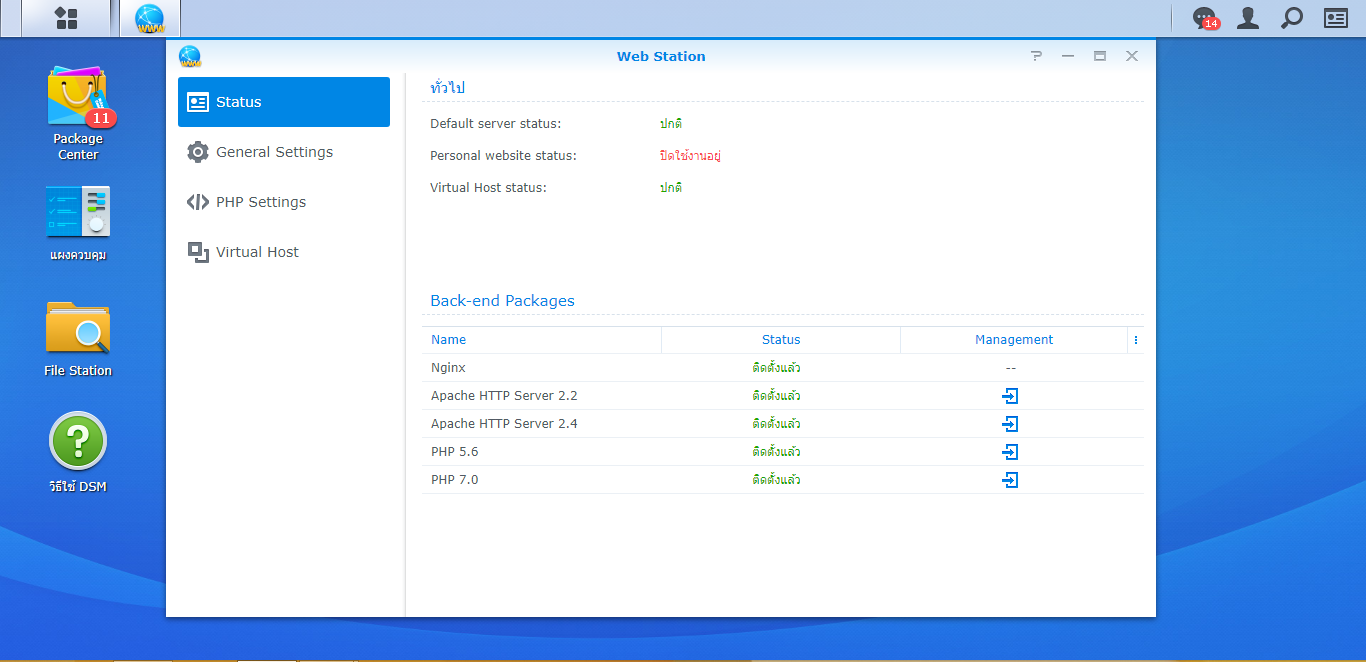1366x662 pixels.
Task: Select the Apache HTTP Server 2.2 row name
Action: [x=504, y=396]
